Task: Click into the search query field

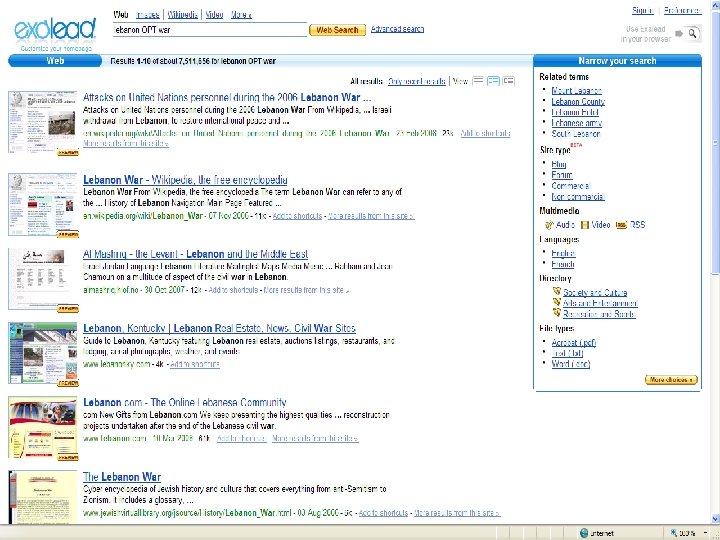Action: [209, 30]
